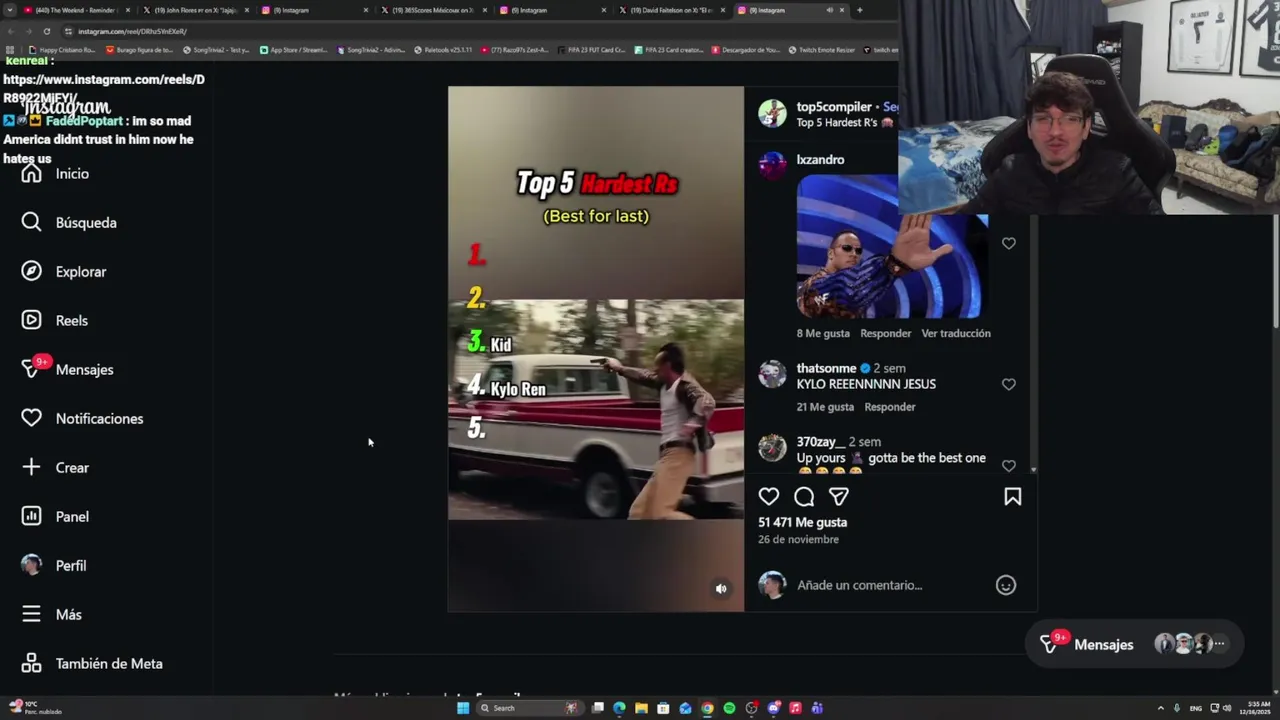Screen dimensions: 1280x720
Task: Open File Explorer from the taskbar
Action: (641, 708)
